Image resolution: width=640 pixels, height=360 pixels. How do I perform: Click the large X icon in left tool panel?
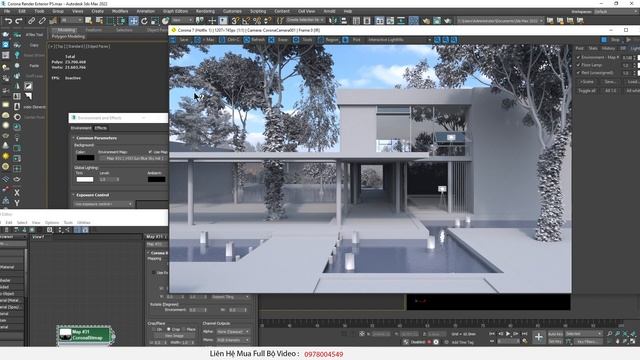[x=17, y=192]
